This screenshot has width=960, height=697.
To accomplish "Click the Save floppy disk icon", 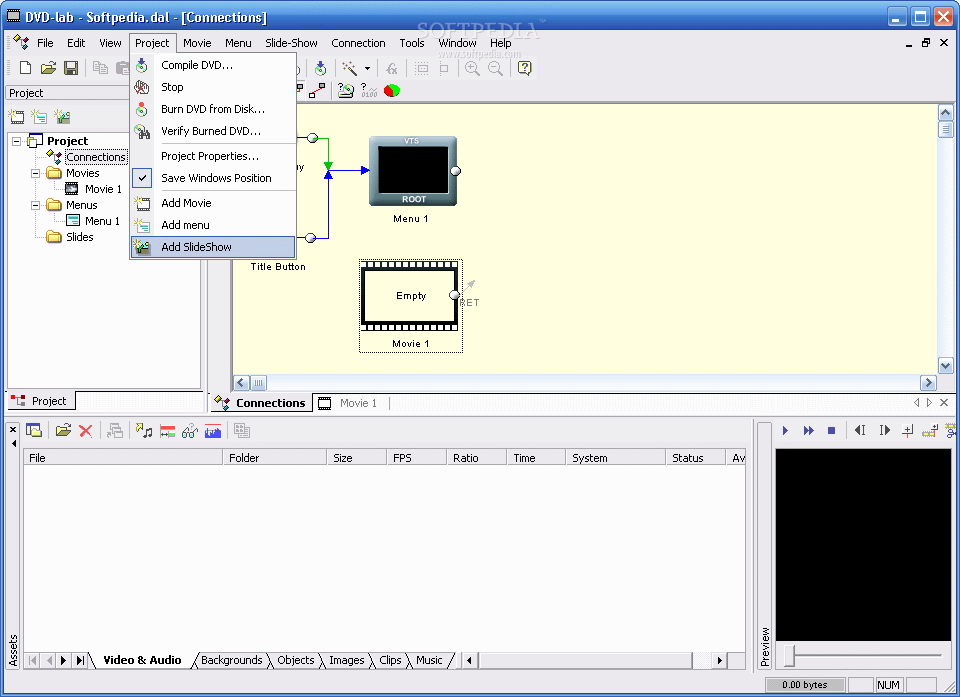I will point(71,68).
